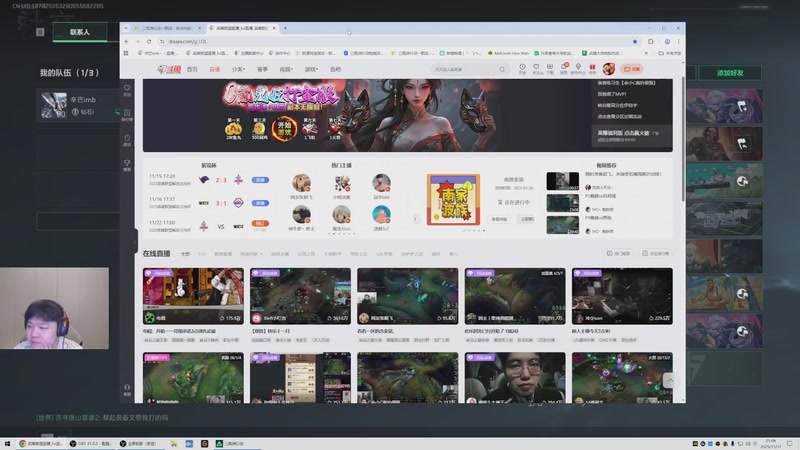Open the user avatar in the header
This screenshot has height=450, width=800.
point(609,69)
